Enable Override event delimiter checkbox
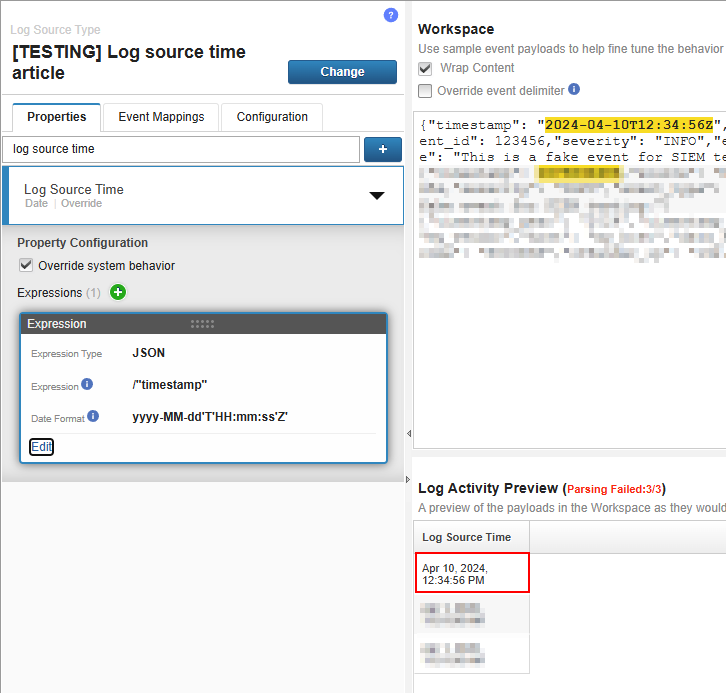The width and height of the screenshot is (726, 693). point(426,91)
